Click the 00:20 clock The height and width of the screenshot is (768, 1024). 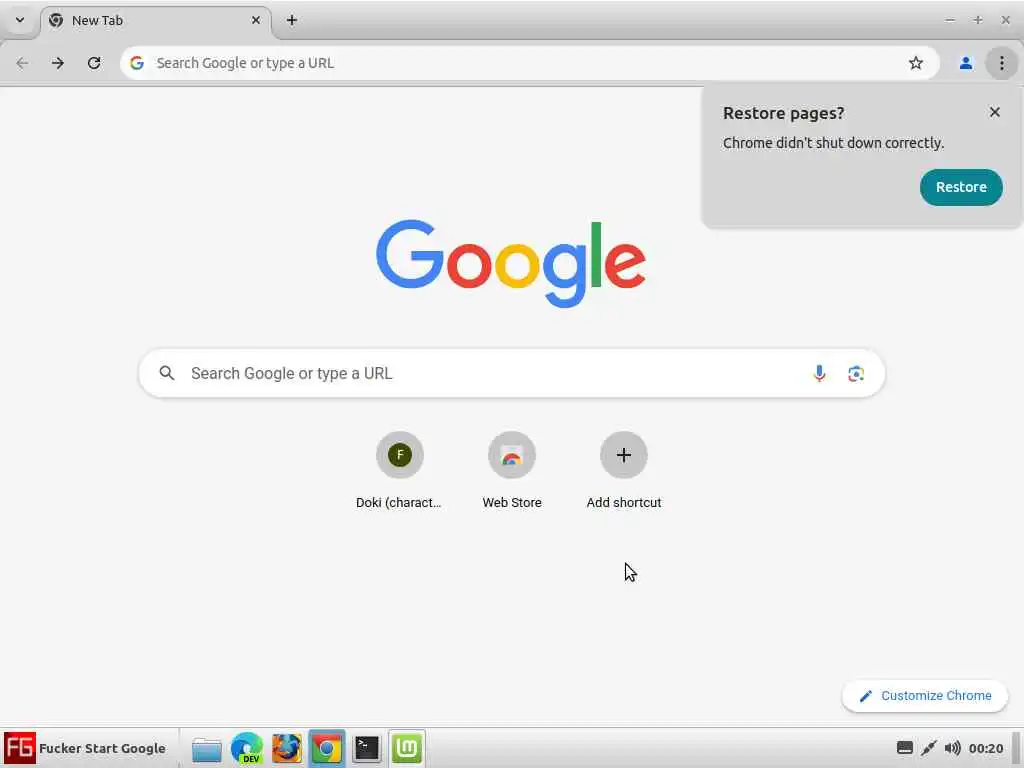[x=985, y=748]
